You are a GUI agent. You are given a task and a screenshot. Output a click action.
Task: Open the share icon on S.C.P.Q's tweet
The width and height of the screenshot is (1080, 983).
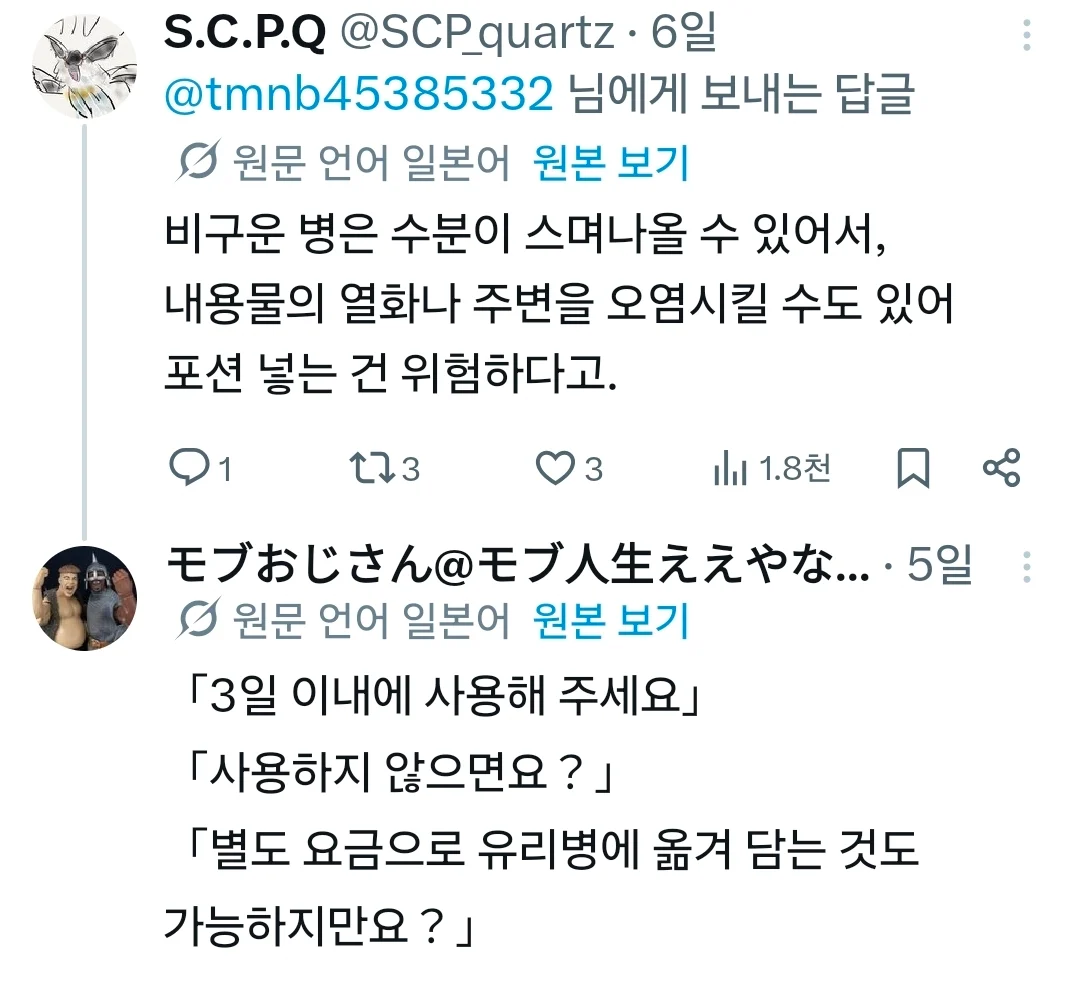pyautogui.click(x=1003, y=468)
